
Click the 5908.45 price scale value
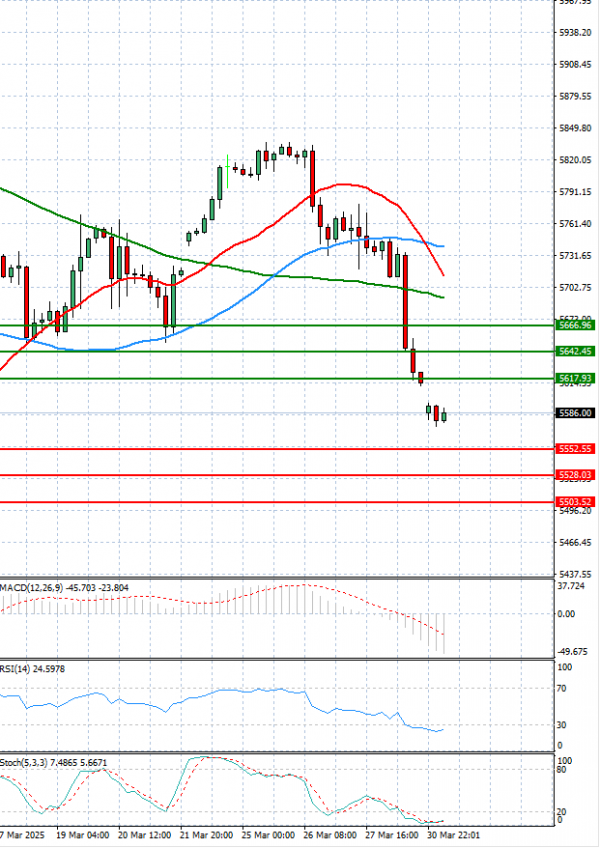click(x=575, y=64)
